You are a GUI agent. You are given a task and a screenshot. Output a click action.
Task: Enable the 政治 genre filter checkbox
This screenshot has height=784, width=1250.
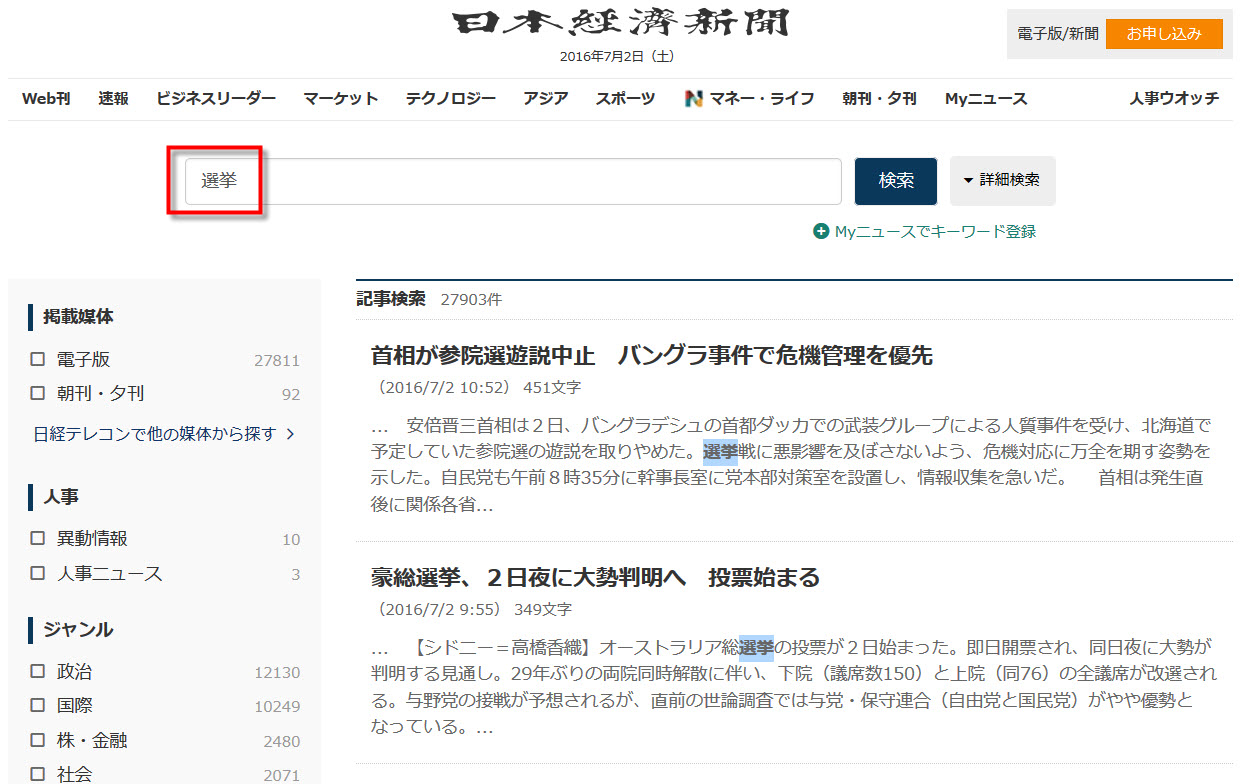[38, 672]
